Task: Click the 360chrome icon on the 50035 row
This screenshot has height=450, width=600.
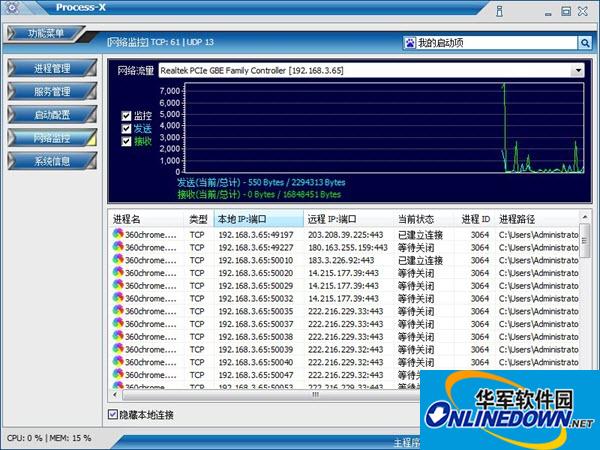Action: [118, 310]
